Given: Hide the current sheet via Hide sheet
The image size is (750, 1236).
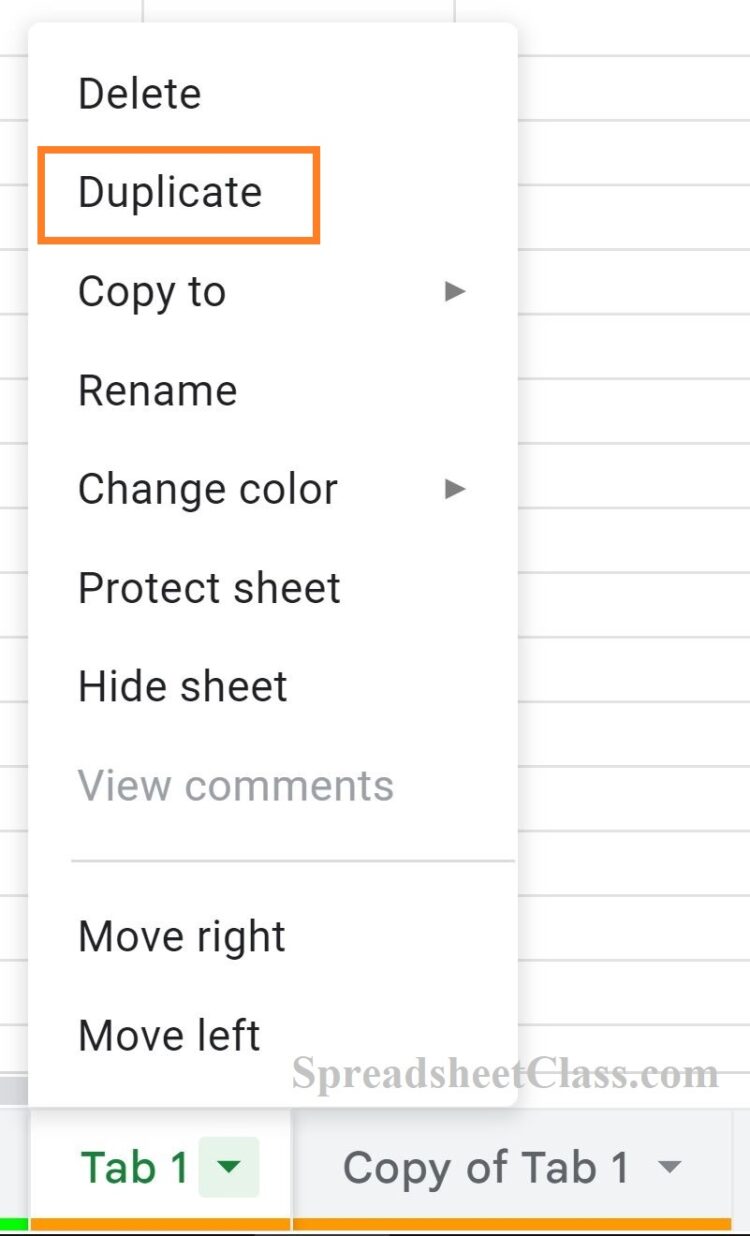Looking at the screenshot, I should pos(183,686).
